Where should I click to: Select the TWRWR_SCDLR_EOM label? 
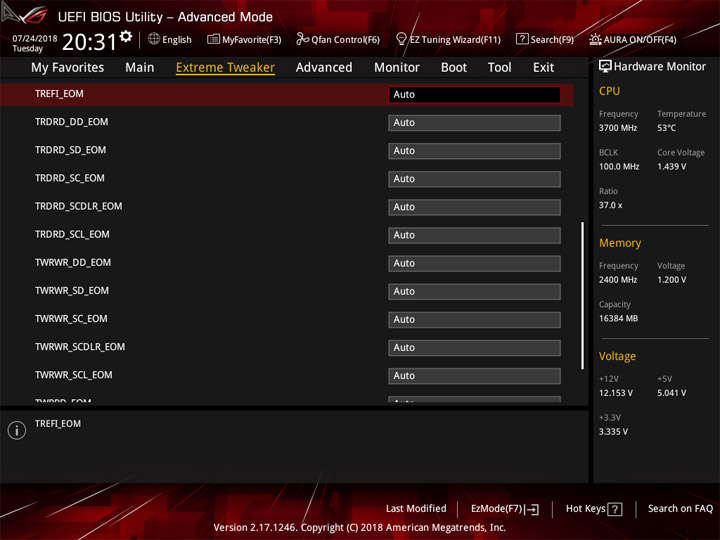(x=80, y=347)
